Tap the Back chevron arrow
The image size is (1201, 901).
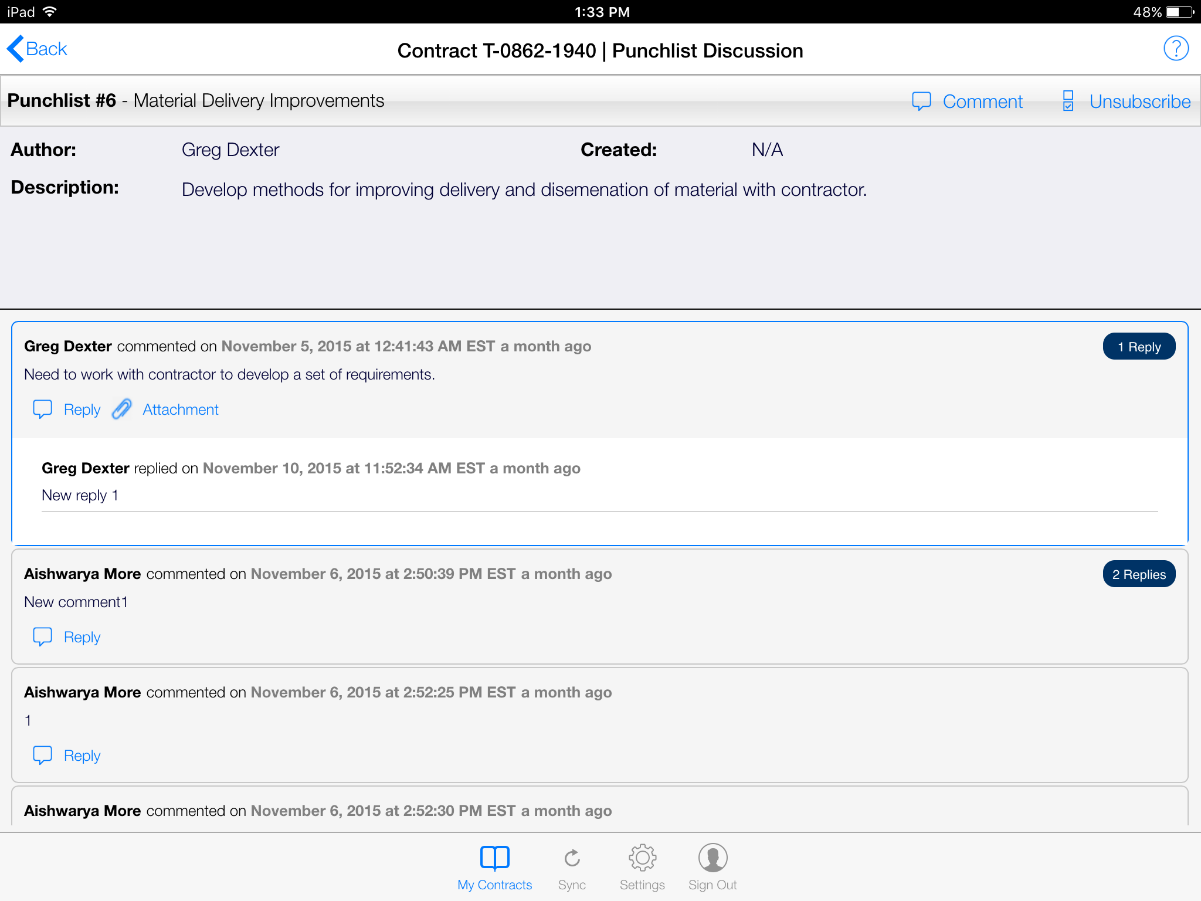tap(15, 49)
